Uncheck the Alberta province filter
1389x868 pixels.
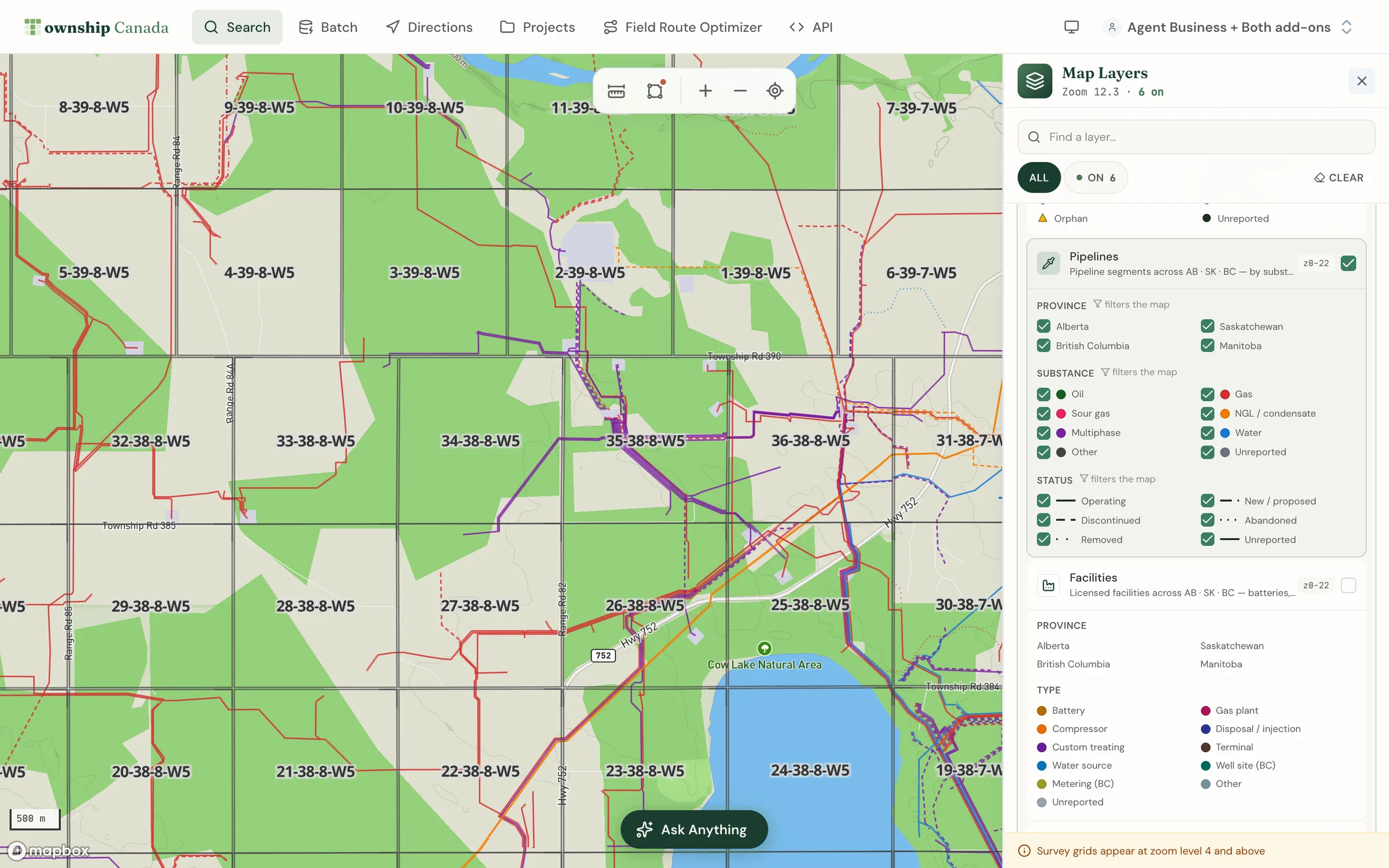pyautogui.click(x=1043, y=326)
